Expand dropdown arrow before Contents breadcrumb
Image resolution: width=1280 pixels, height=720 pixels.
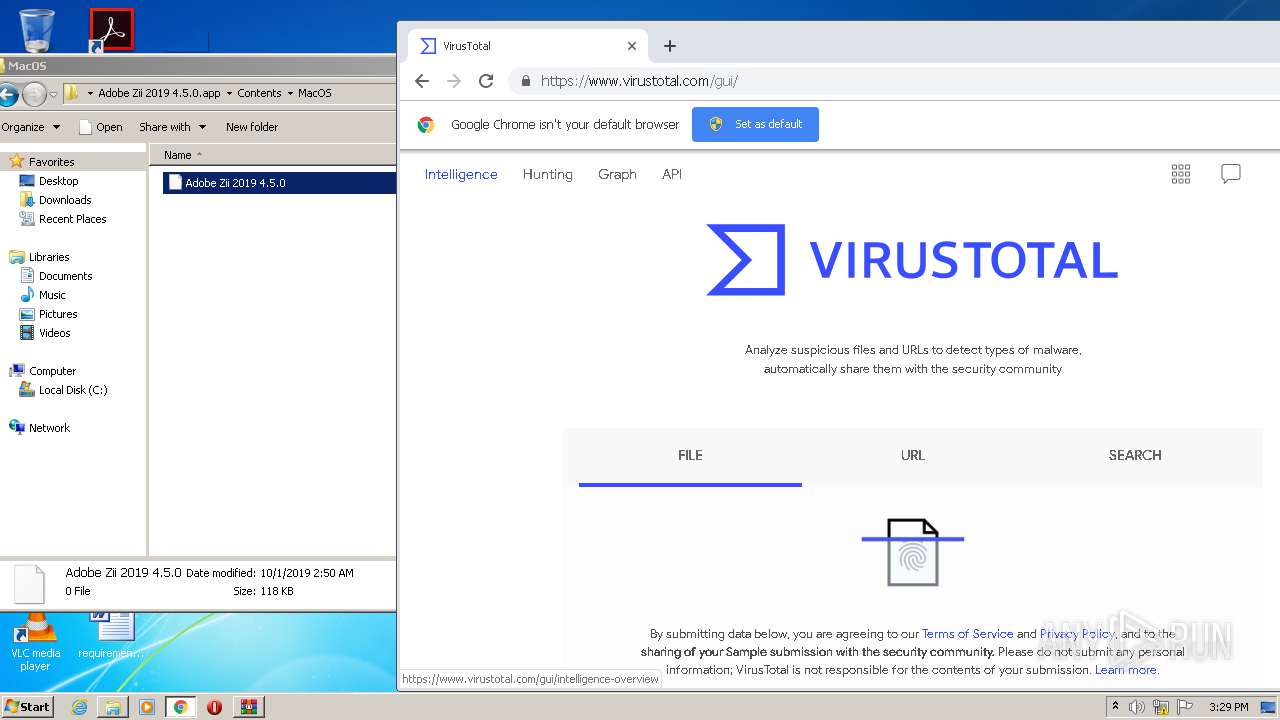(x=229, y=93)
